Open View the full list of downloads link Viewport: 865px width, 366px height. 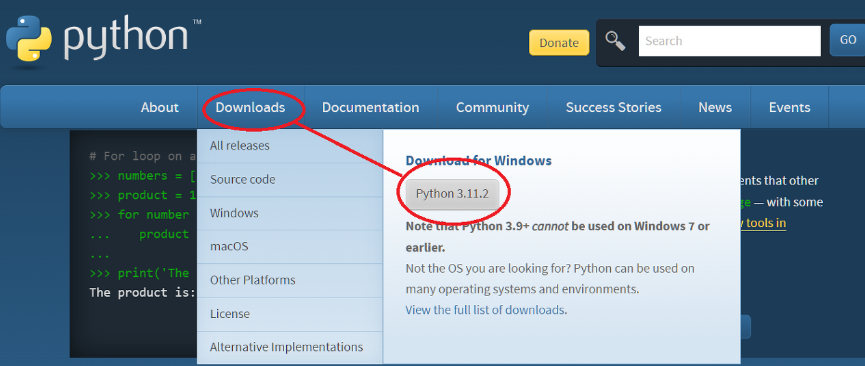485,310
